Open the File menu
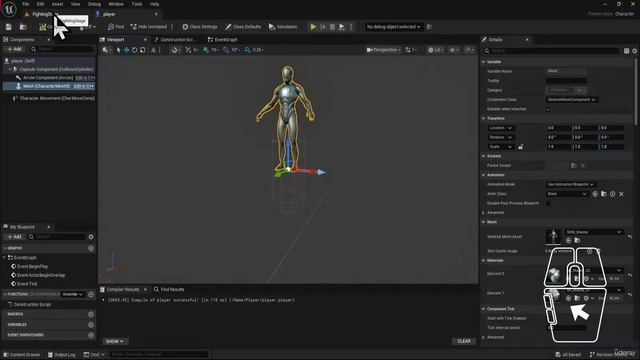 [25, 4]
